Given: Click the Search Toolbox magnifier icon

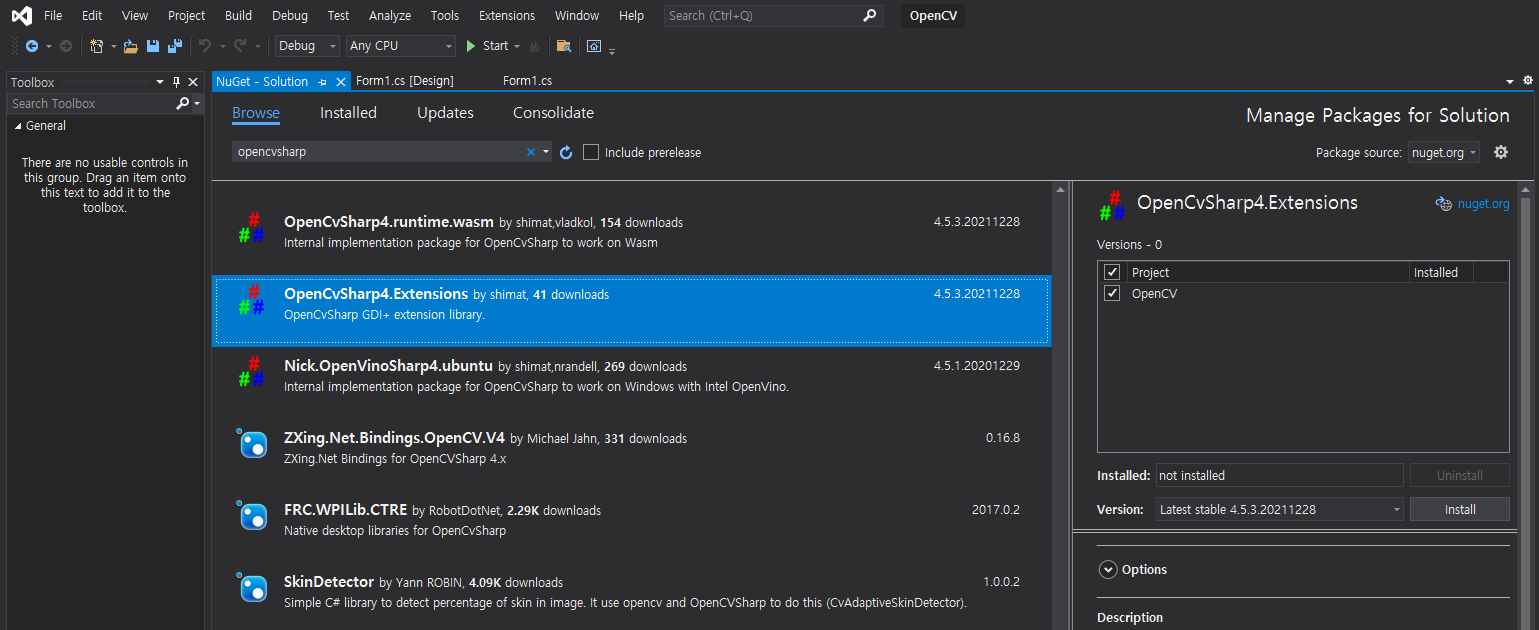Looking at the screenshot, I should (x=182, y=103).
